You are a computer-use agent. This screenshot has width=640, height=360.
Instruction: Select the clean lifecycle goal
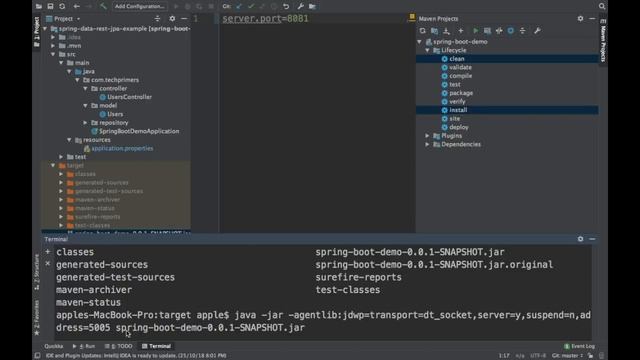(507, 59)
